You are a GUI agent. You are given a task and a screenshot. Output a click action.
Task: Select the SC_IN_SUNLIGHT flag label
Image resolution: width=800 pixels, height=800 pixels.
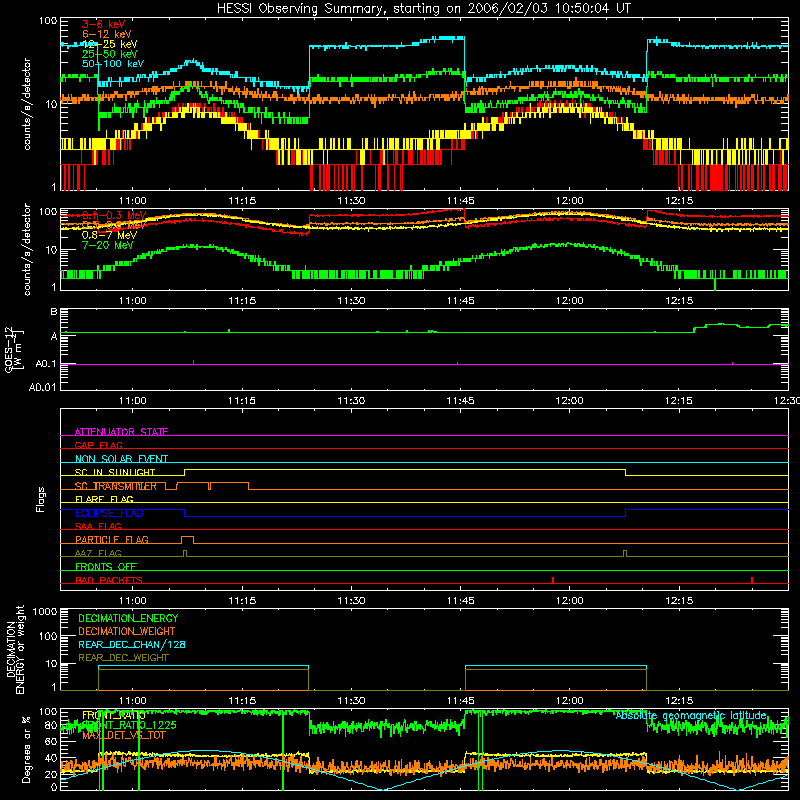(115, 472)
